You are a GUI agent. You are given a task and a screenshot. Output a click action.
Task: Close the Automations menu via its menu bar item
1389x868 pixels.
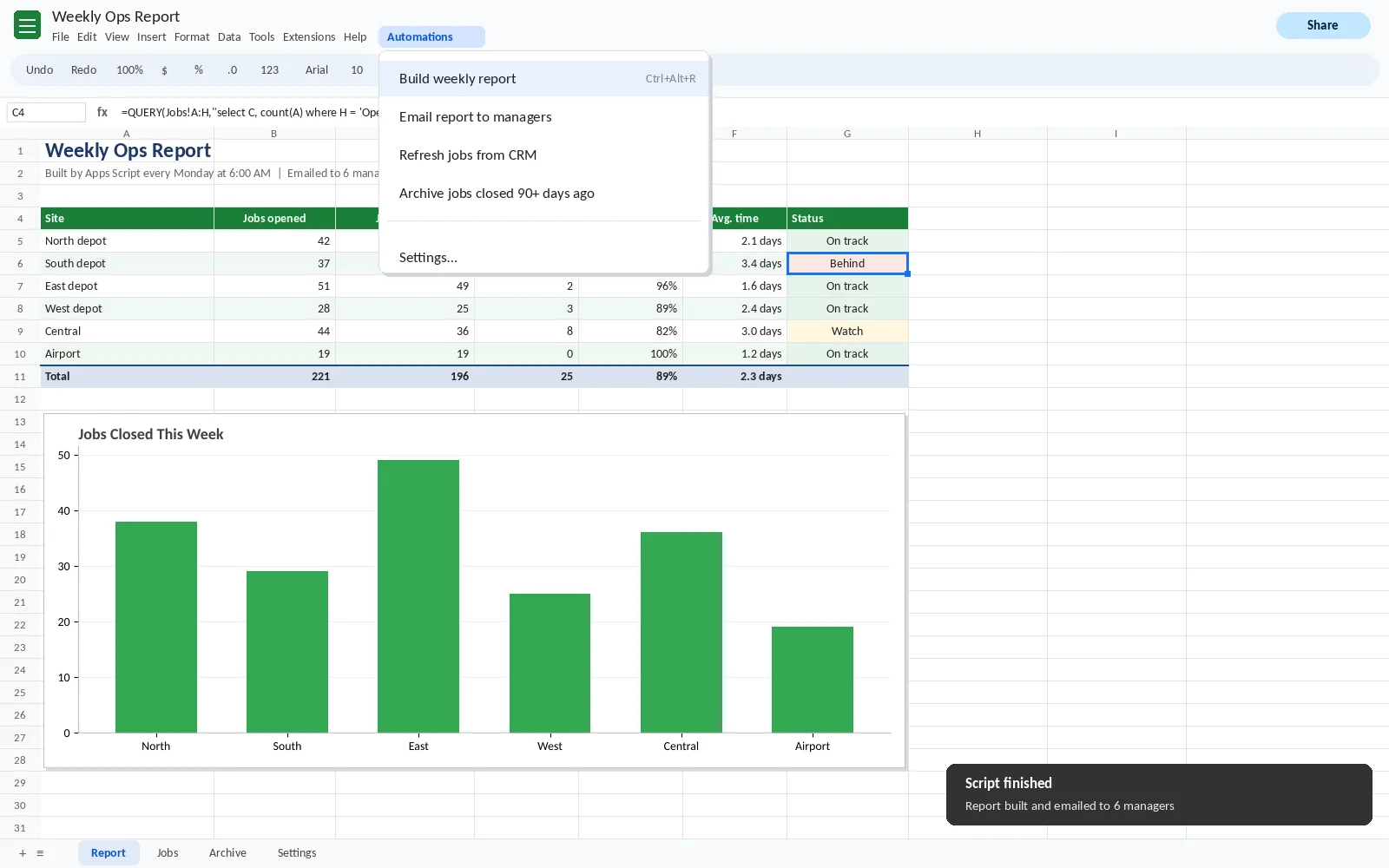[431, 37]
